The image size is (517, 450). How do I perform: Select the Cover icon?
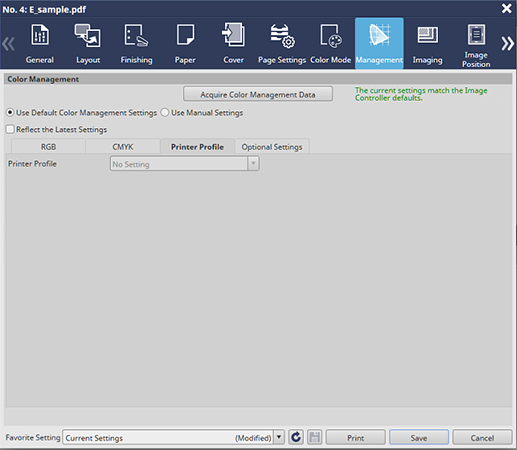click(233, 35)
